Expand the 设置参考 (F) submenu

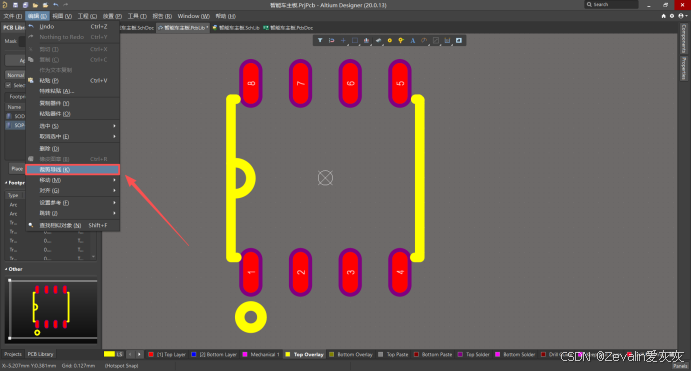point(73,202)
